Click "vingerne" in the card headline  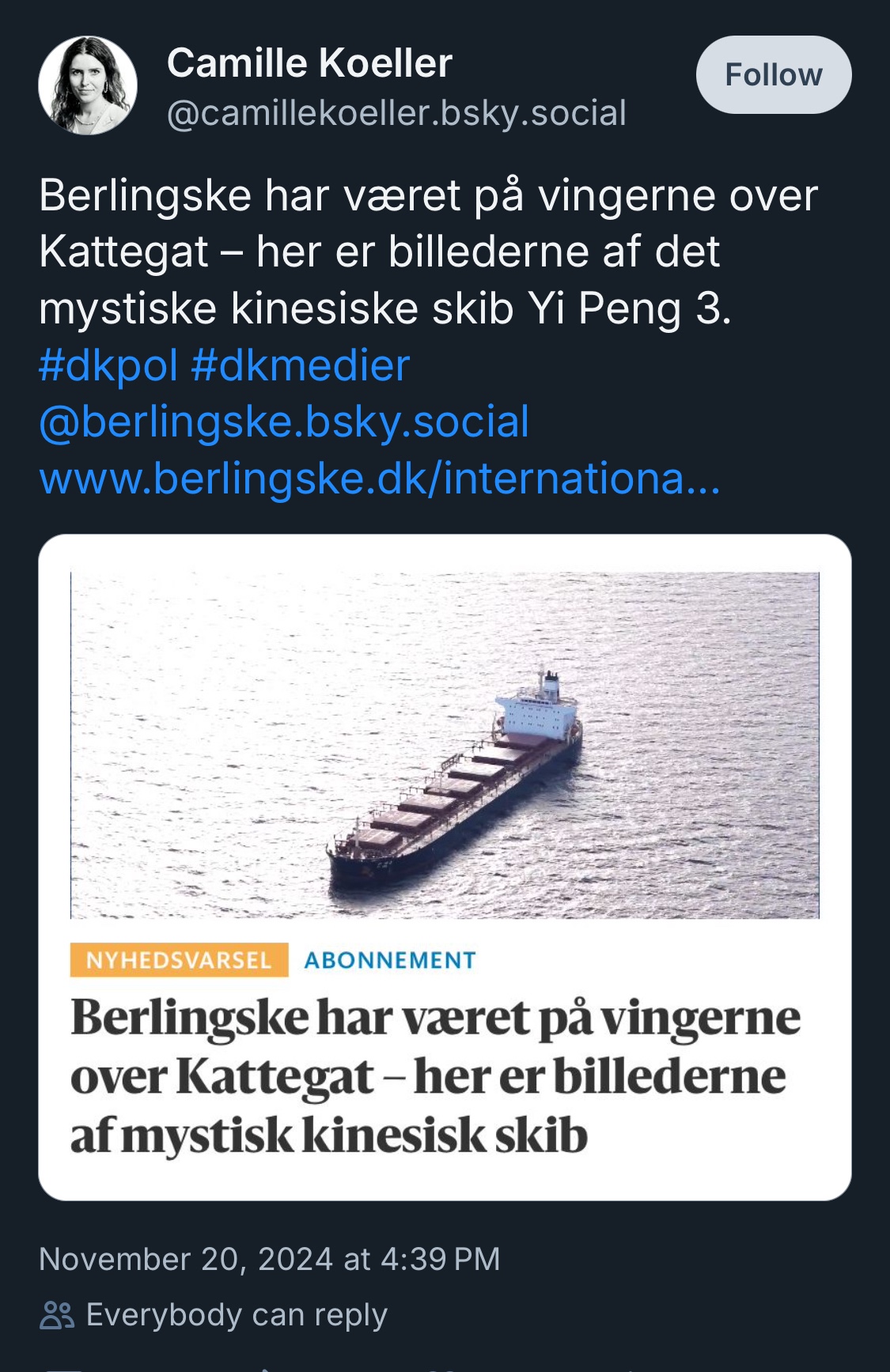tap(700, 1018)
